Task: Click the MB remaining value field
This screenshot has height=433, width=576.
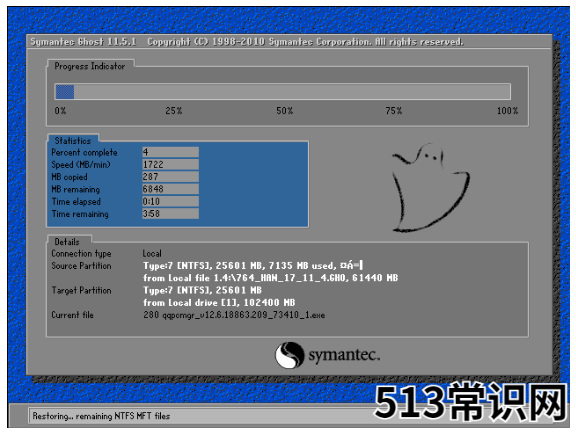Action: point(170,189)
